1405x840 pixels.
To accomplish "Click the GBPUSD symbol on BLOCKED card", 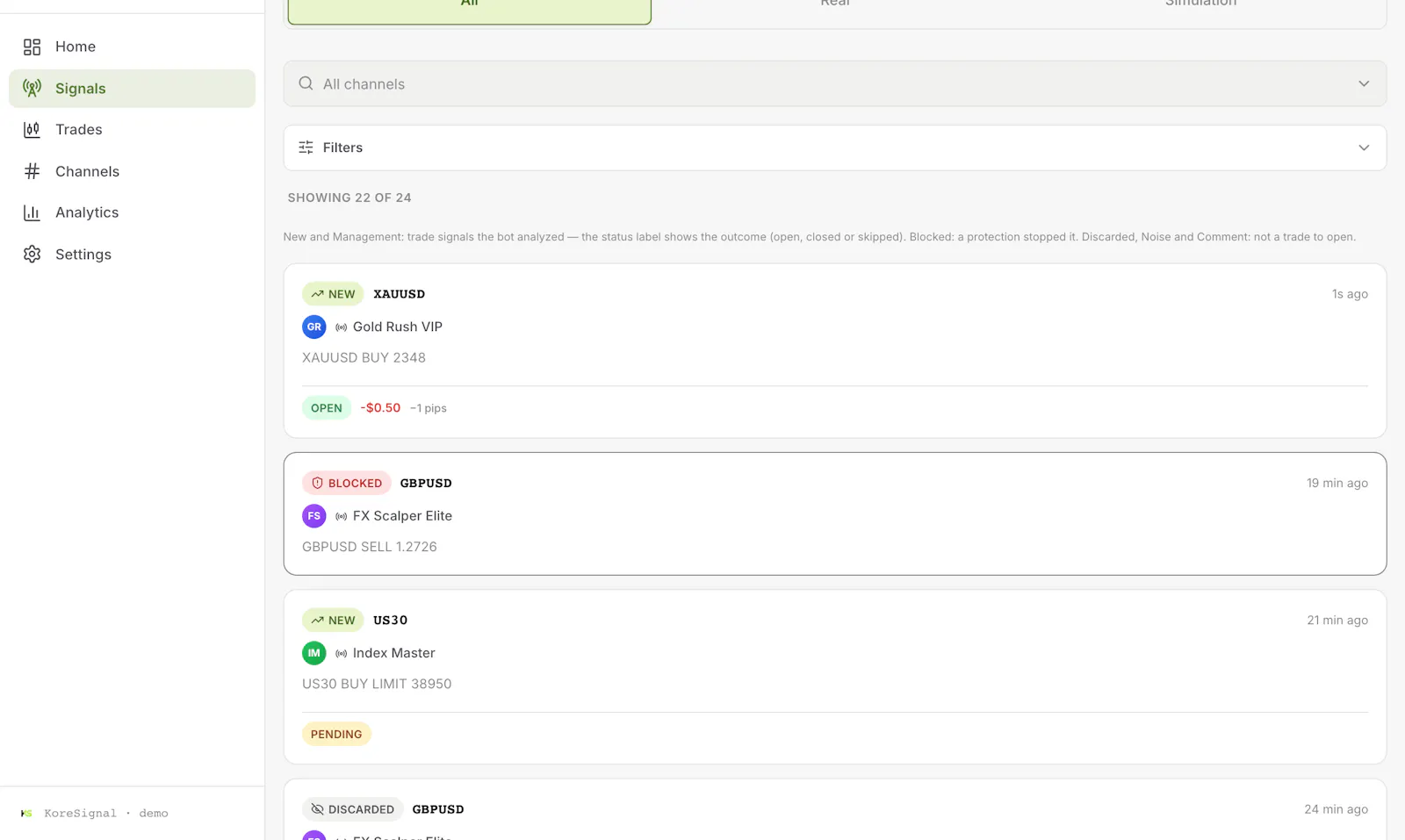I will pyautogui.click(x=426, y=484).
